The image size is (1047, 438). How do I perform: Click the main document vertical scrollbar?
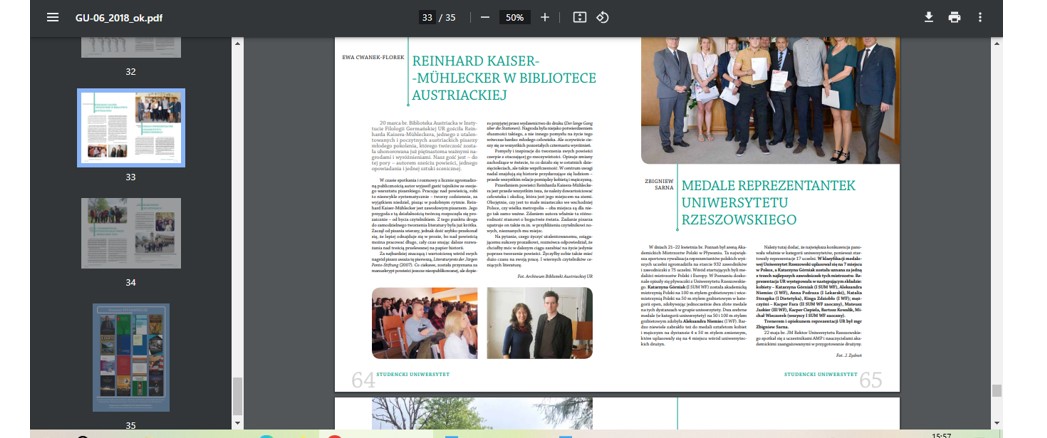[x=996, y=391]
